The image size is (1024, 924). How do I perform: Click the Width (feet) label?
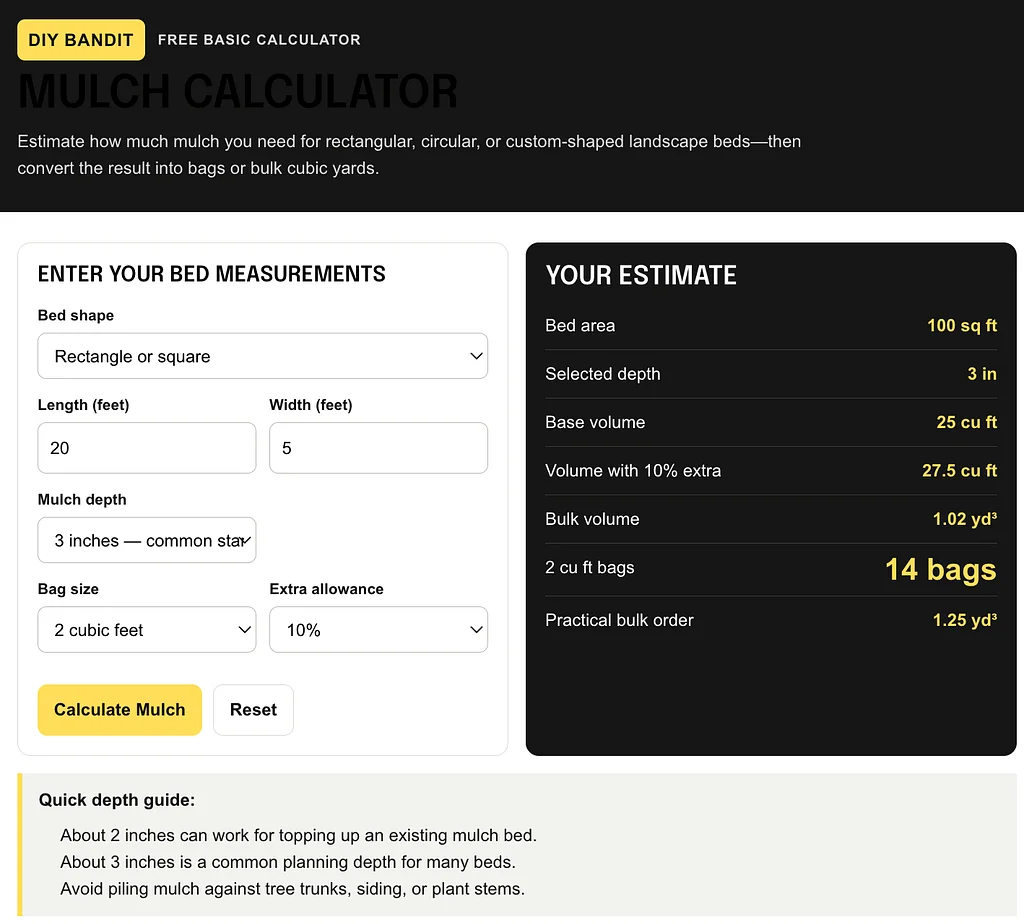[311, 405]
